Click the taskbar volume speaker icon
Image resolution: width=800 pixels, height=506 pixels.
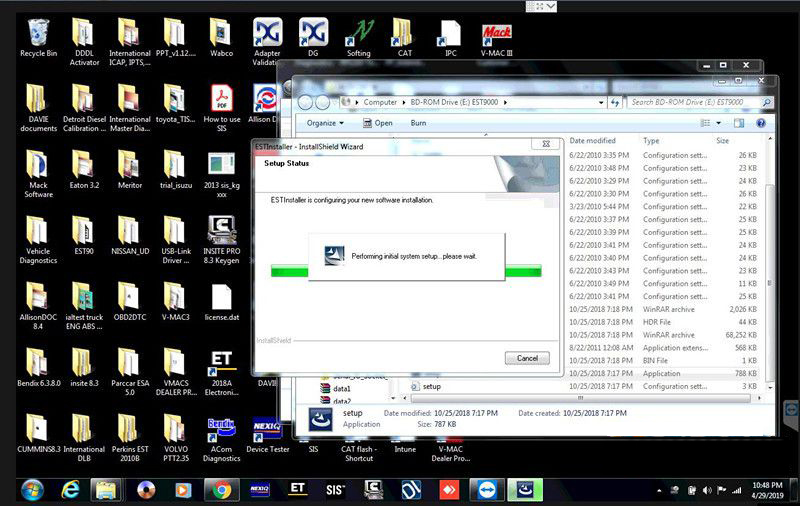point(707,490)
